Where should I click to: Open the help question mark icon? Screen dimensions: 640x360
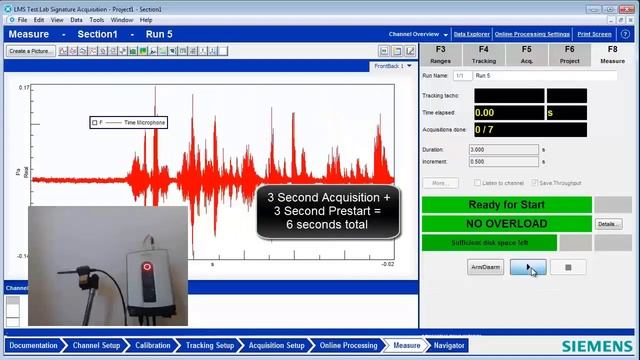point(625,34)
